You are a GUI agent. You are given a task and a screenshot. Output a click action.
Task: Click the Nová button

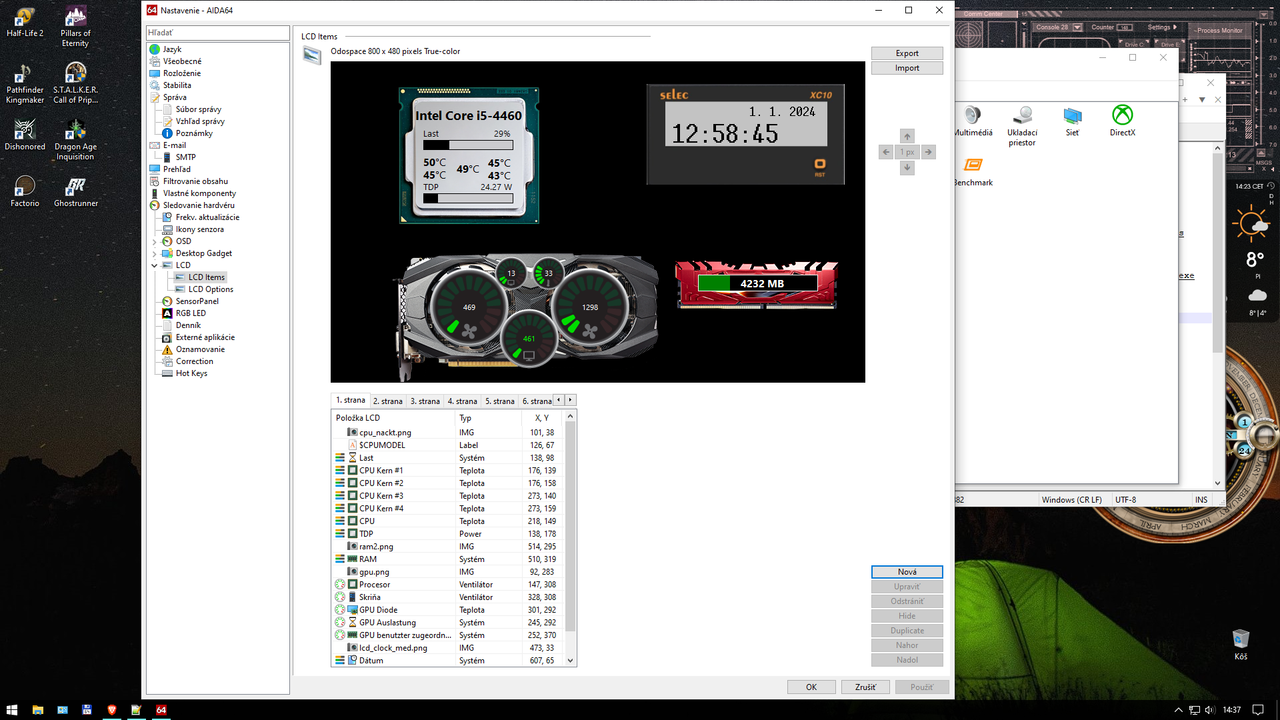pos(907,572)
